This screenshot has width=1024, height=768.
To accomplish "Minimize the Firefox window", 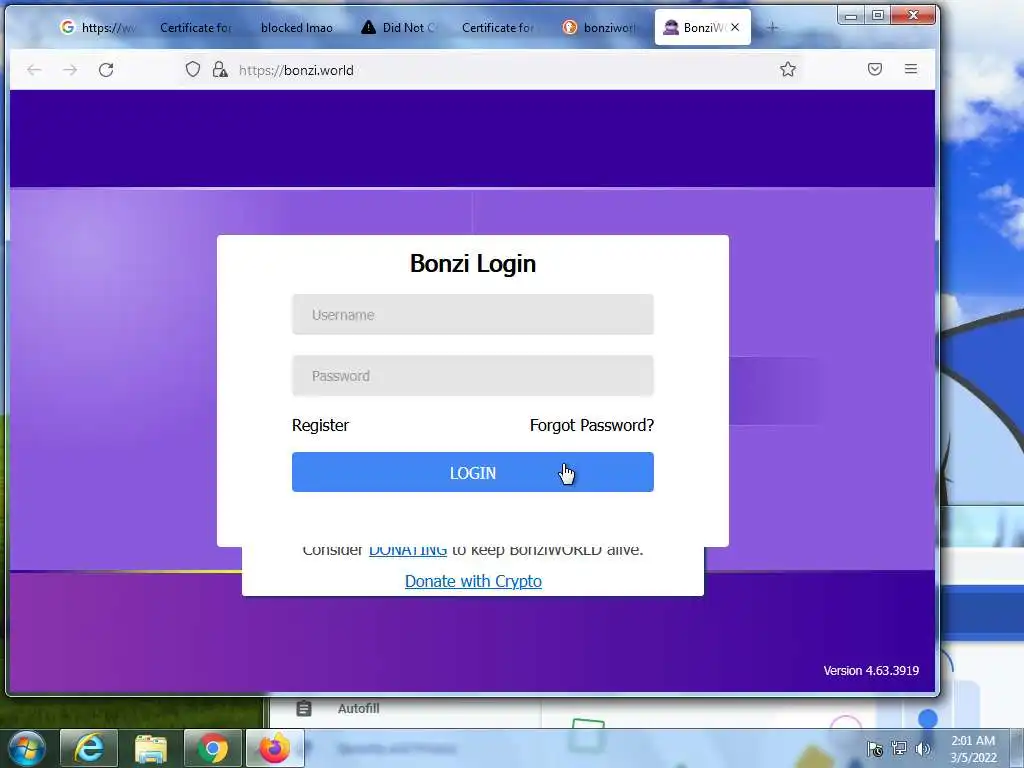I will (851, 15).
